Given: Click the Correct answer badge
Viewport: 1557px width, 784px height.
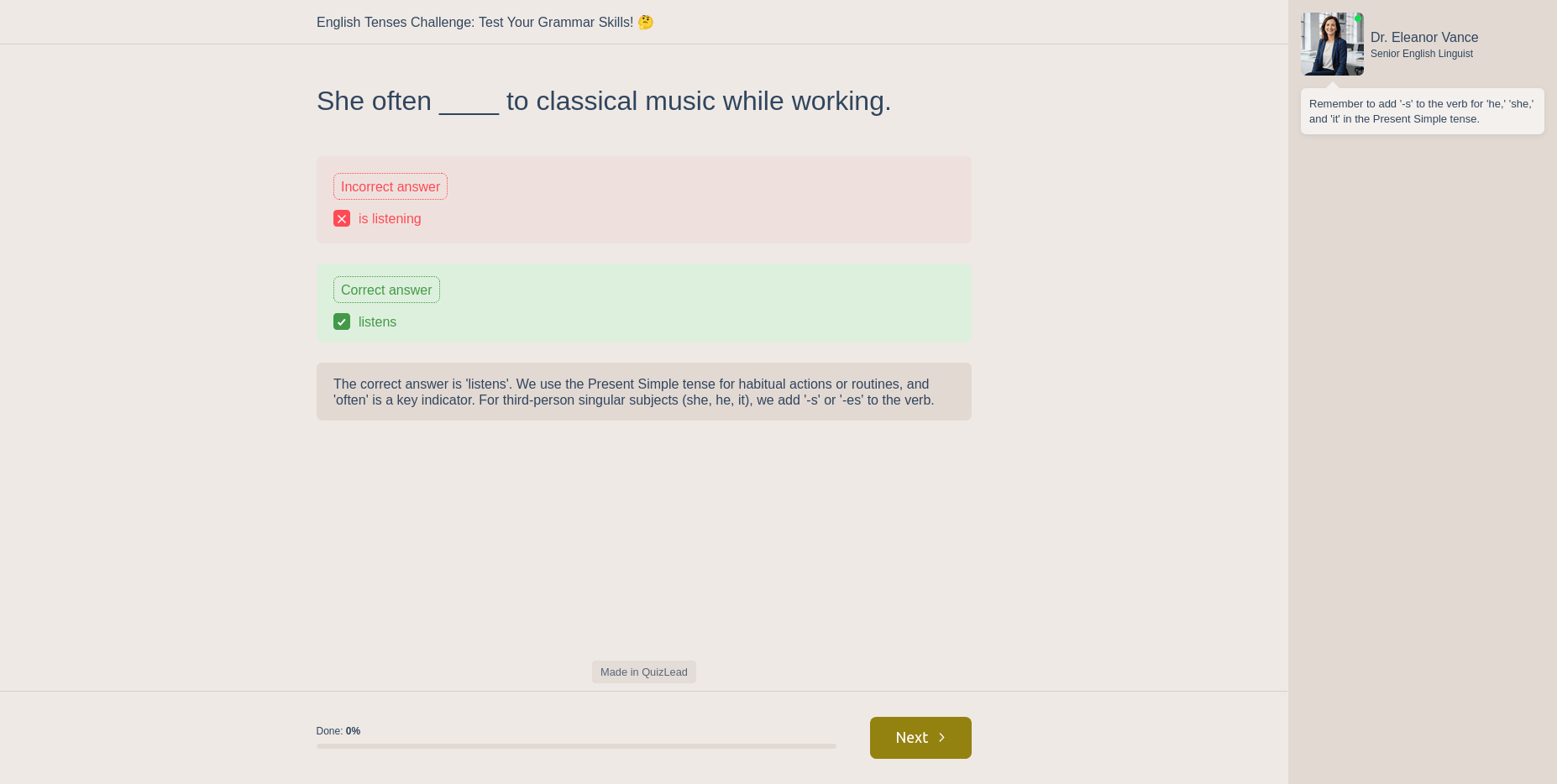Looking at the screenshot, I should click(x=386, y=290).
